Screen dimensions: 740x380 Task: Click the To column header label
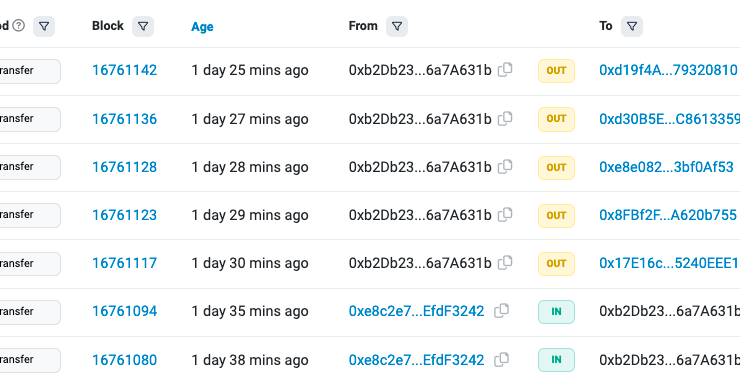tap(605, 26)
